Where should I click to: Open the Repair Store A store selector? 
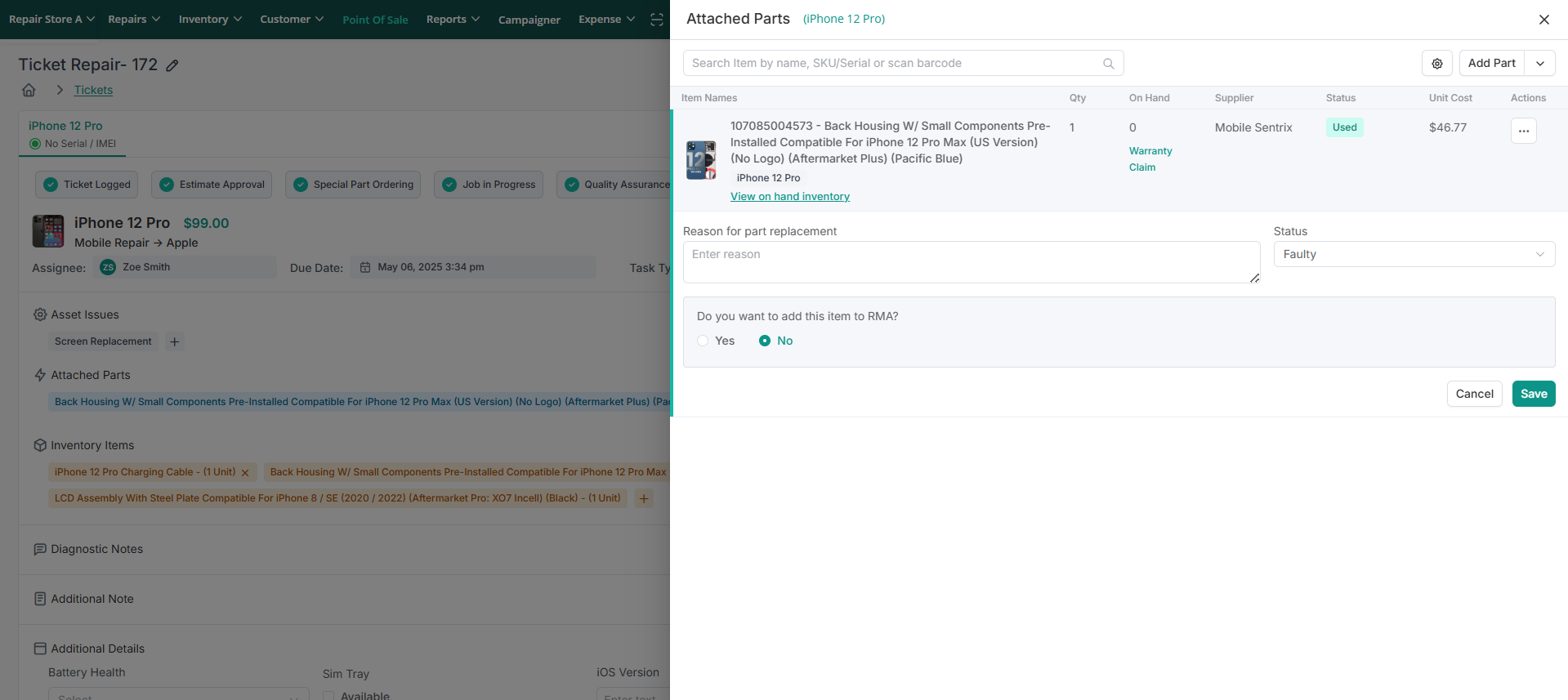click(x=51, y=19)
